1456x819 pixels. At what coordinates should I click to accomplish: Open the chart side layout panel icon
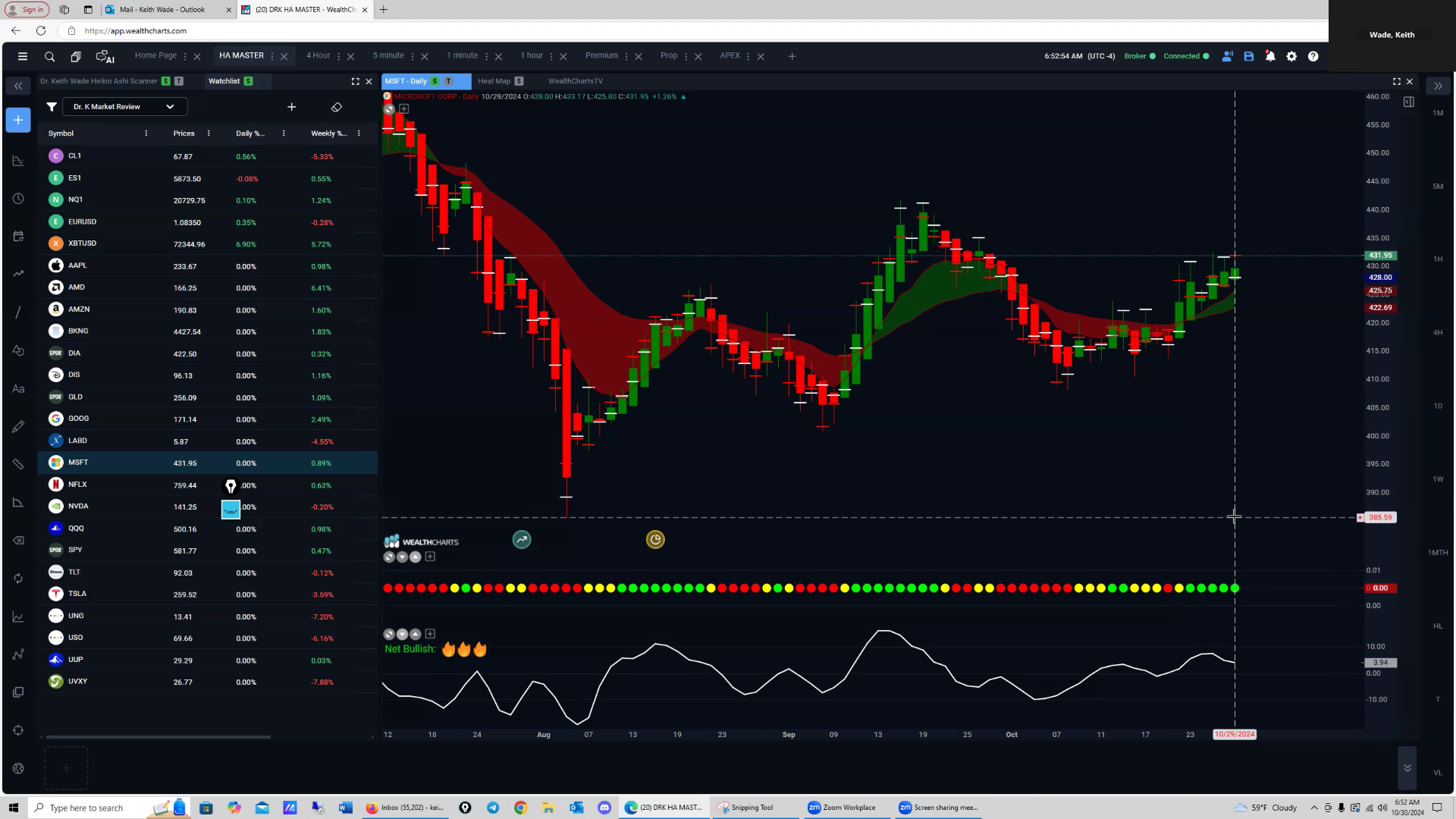tap(1408, 102)
